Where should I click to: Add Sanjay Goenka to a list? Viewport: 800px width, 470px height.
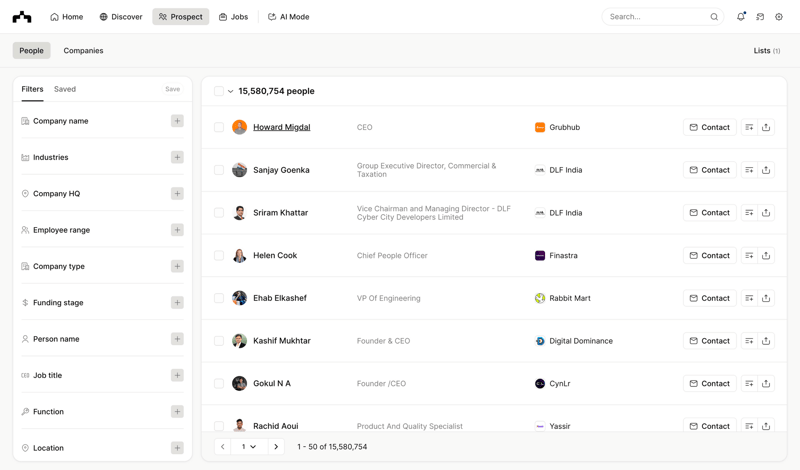click(x=749, y=170)
